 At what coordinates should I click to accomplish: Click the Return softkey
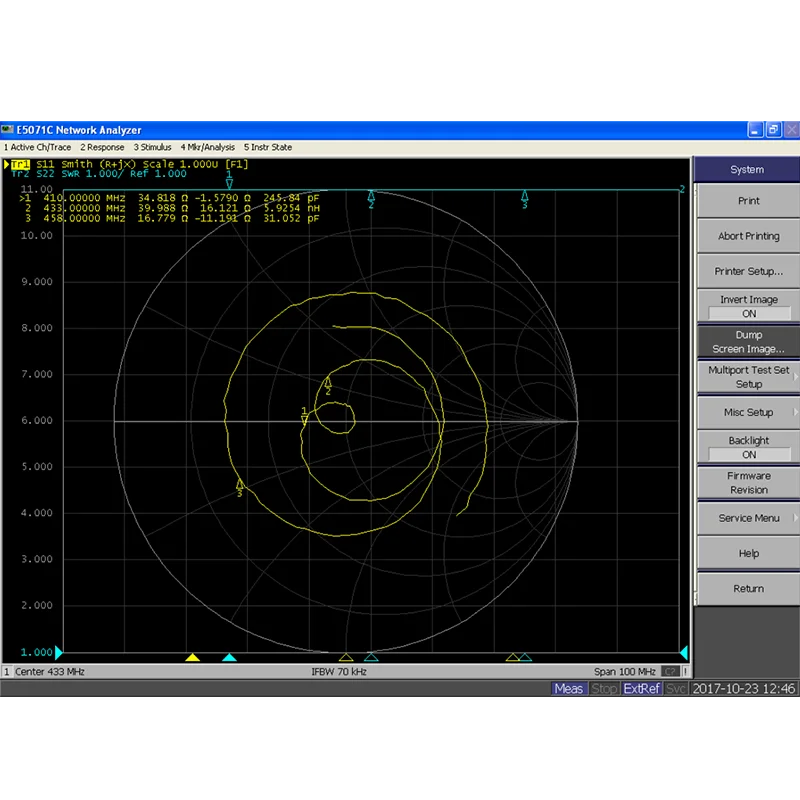pyautogui.click(x=748, y=588)
